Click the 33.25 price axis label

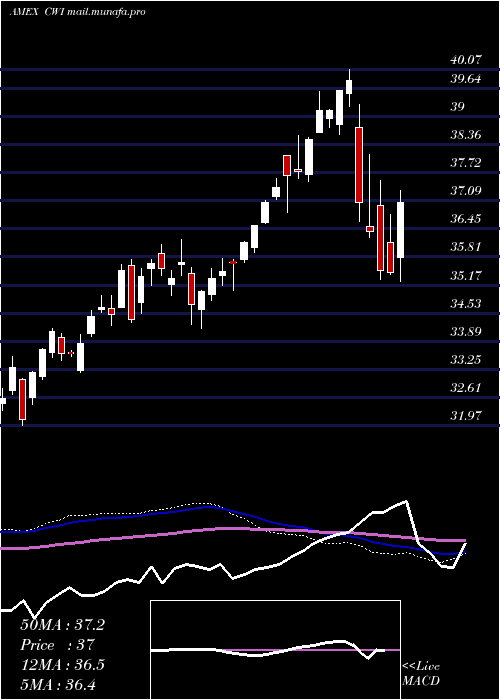(465, 360)
